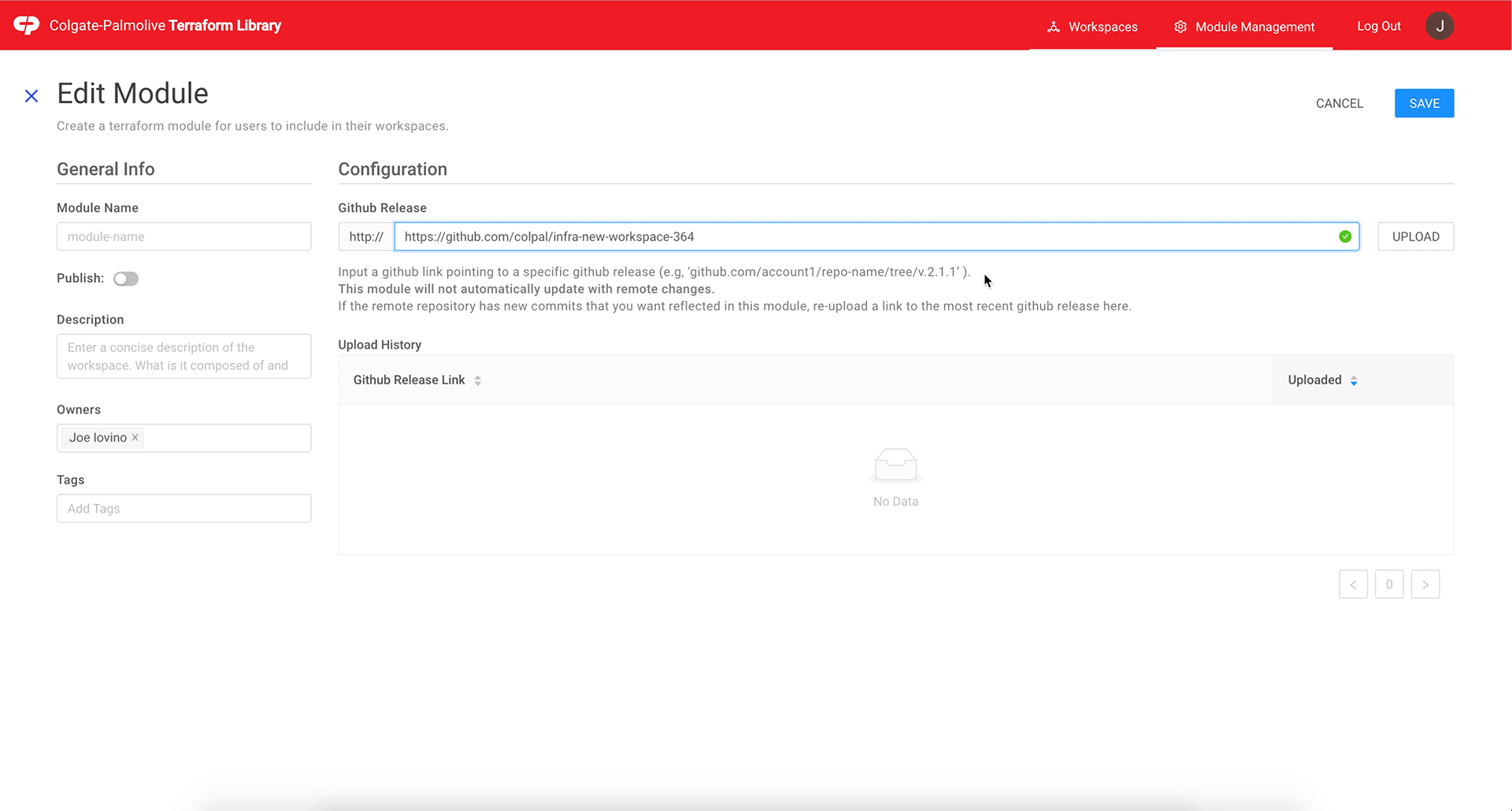Sort by the Github Release Link column
The width and height of the screenshot is (1512, 811).
[x=806, y=380]
